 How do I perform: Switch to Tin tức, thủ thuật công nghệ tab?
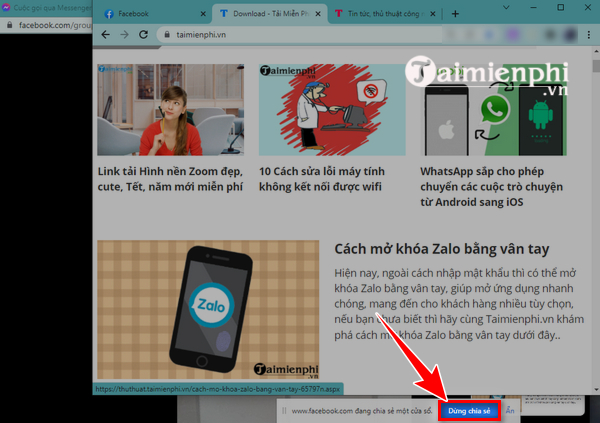pyautogui.click(x=385, y=14)
